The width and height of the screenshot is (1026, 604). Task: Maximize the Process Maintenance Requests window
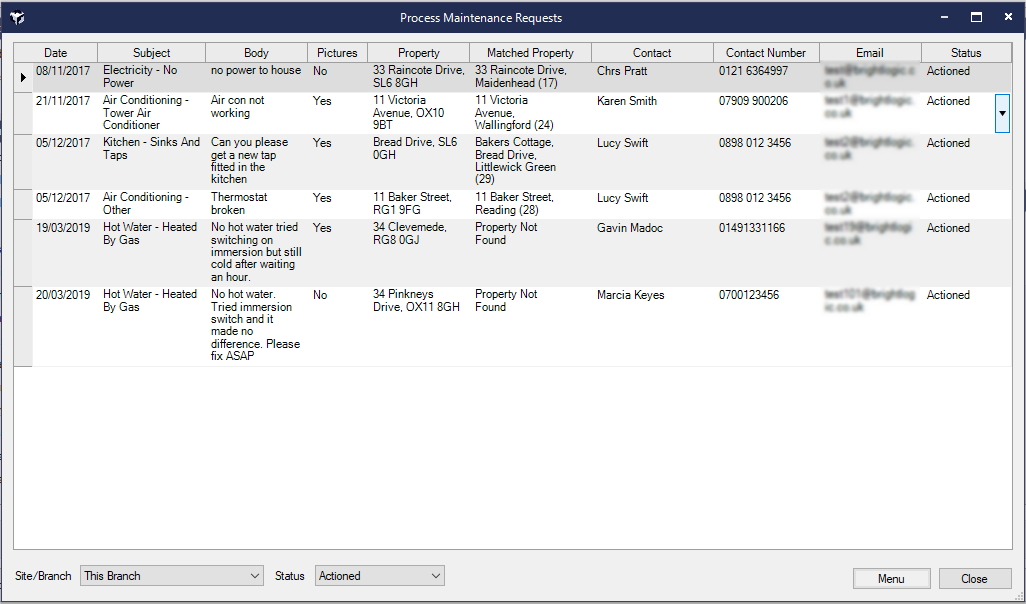tap(976, 18)
